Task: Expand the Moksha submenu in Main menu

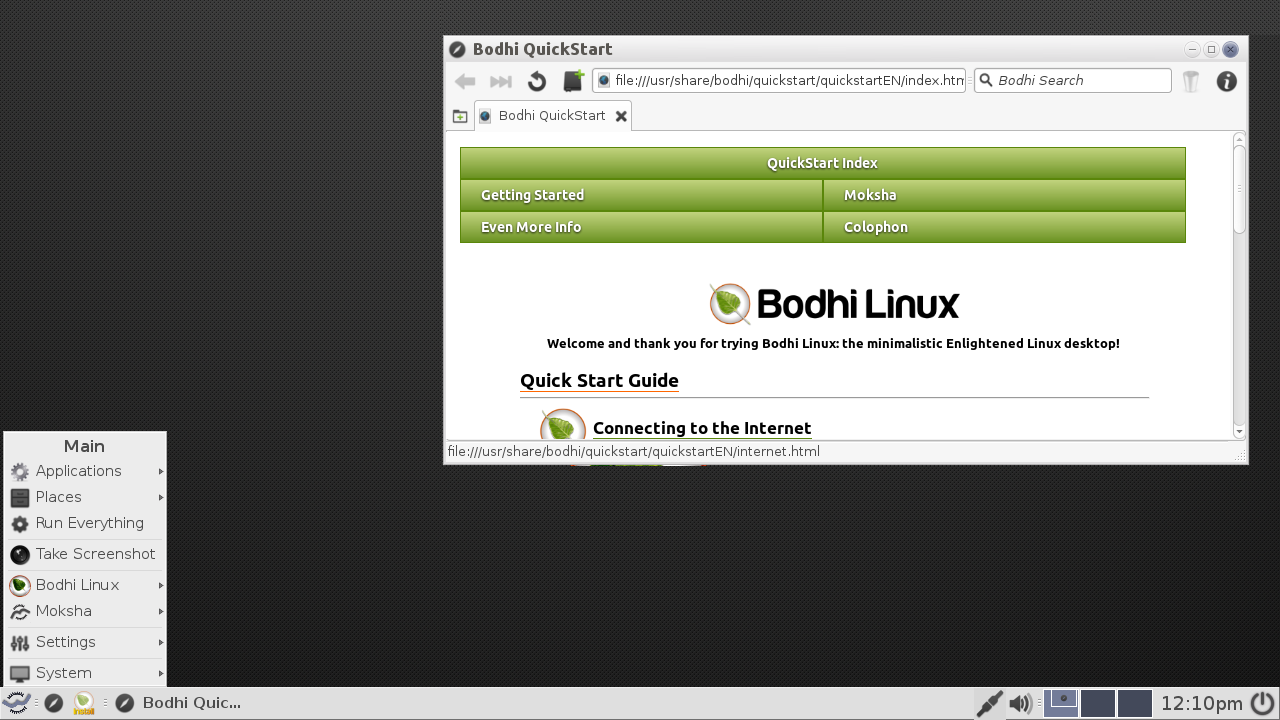Action: (85, 611)
